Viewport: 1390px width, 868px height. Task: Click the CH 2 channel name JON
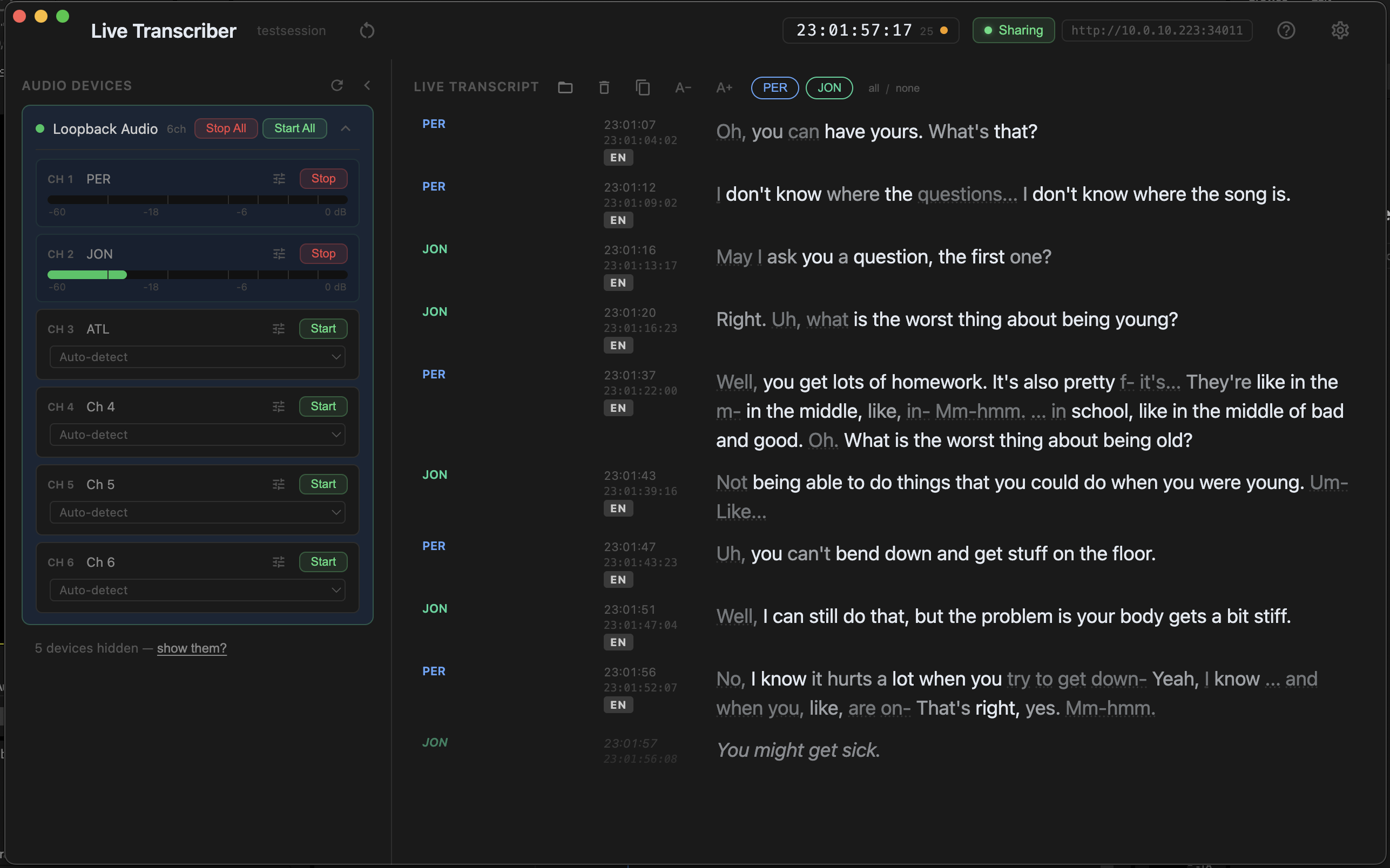(99, 254)
